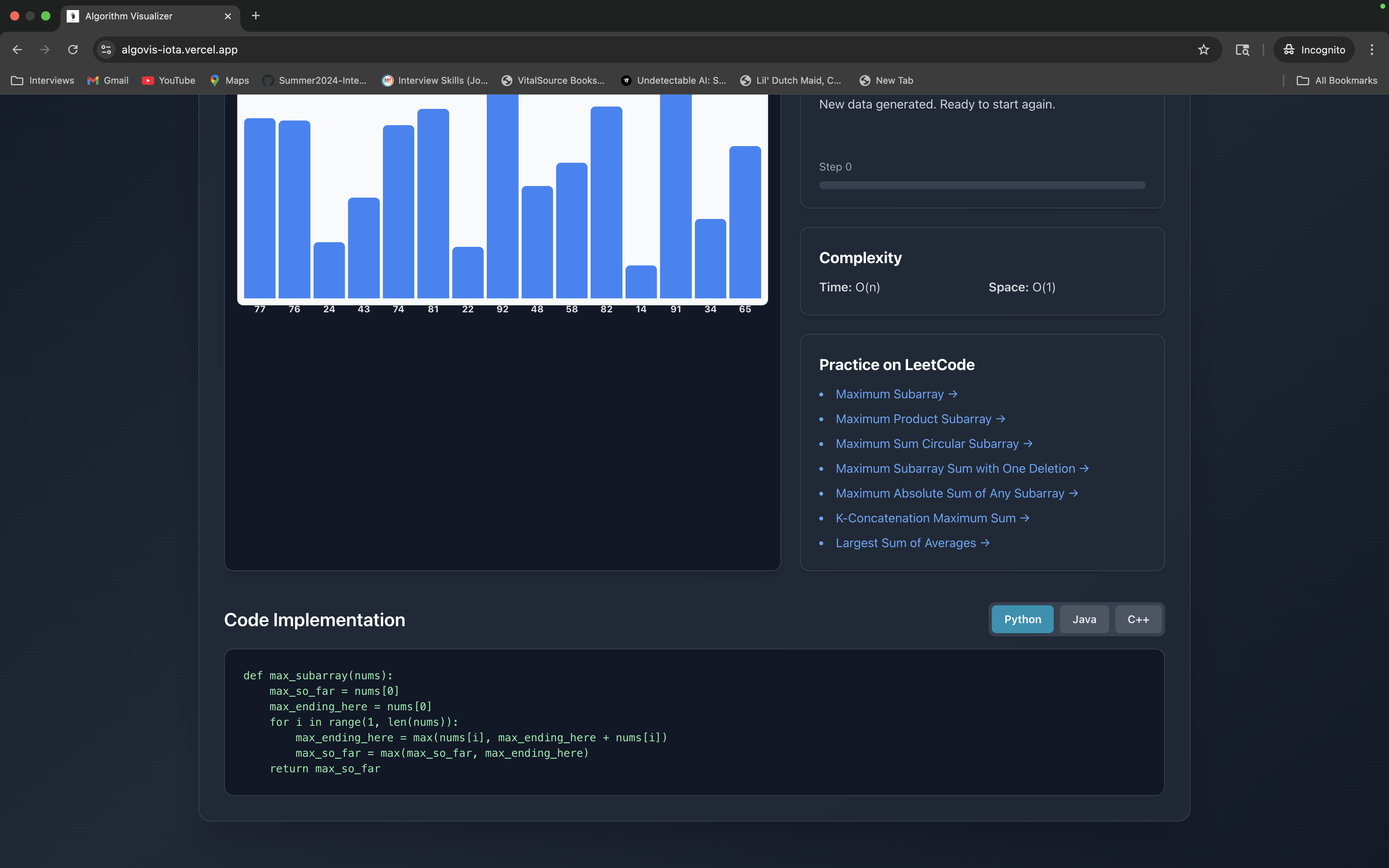Open Largest Sum of Averages link
1389x868 pixels.
click(x=912, y=543)
